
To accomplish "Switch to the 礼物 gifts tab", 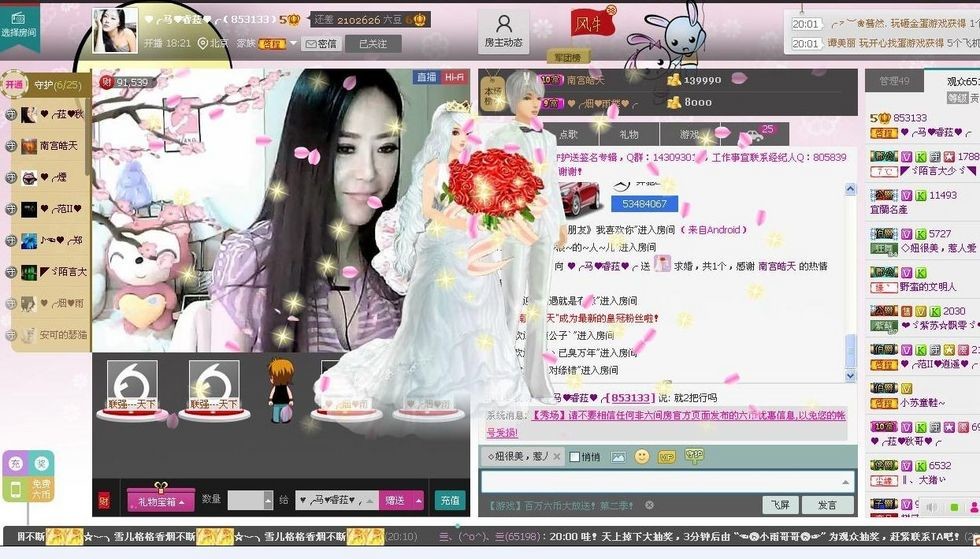I will tap(628, 134).
